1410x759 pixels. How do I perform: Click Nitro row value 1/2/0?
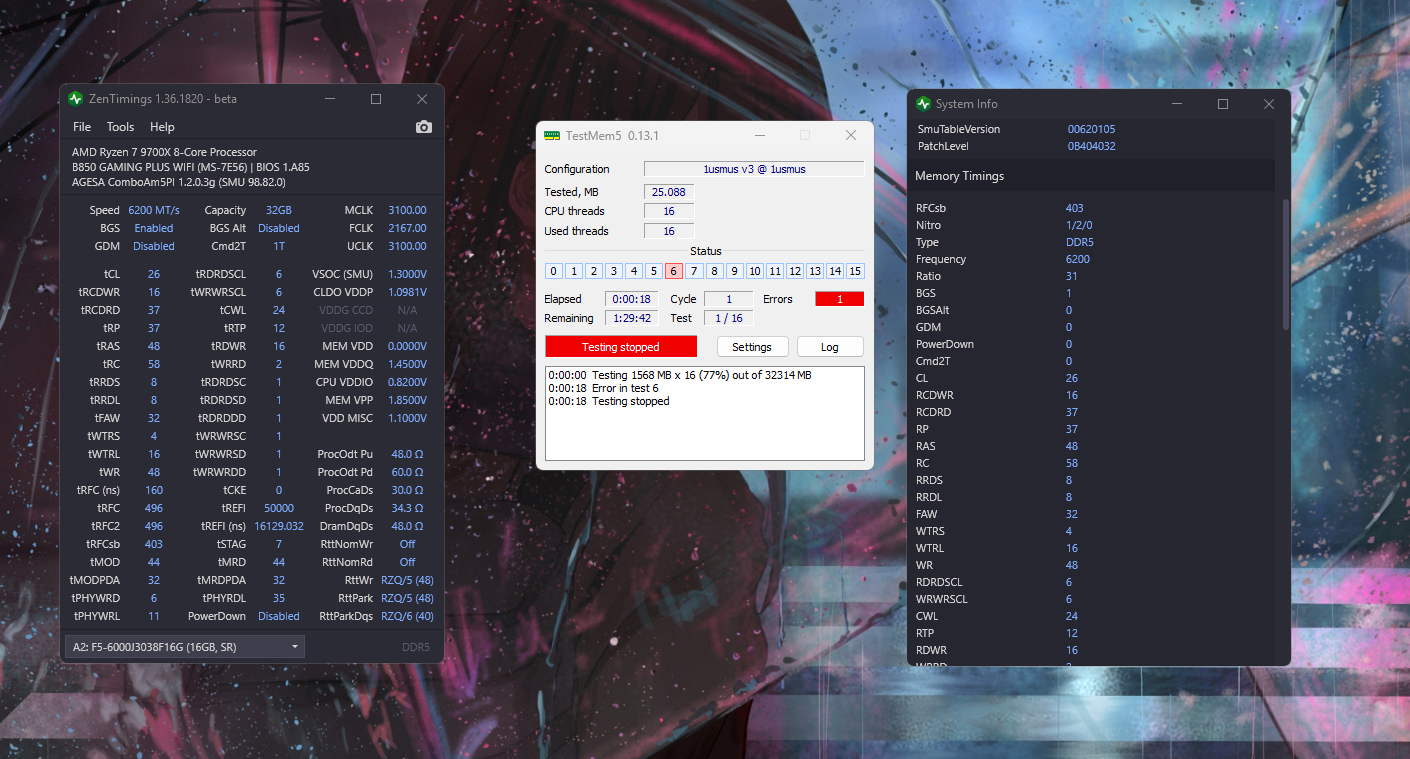click(1079, 225)
